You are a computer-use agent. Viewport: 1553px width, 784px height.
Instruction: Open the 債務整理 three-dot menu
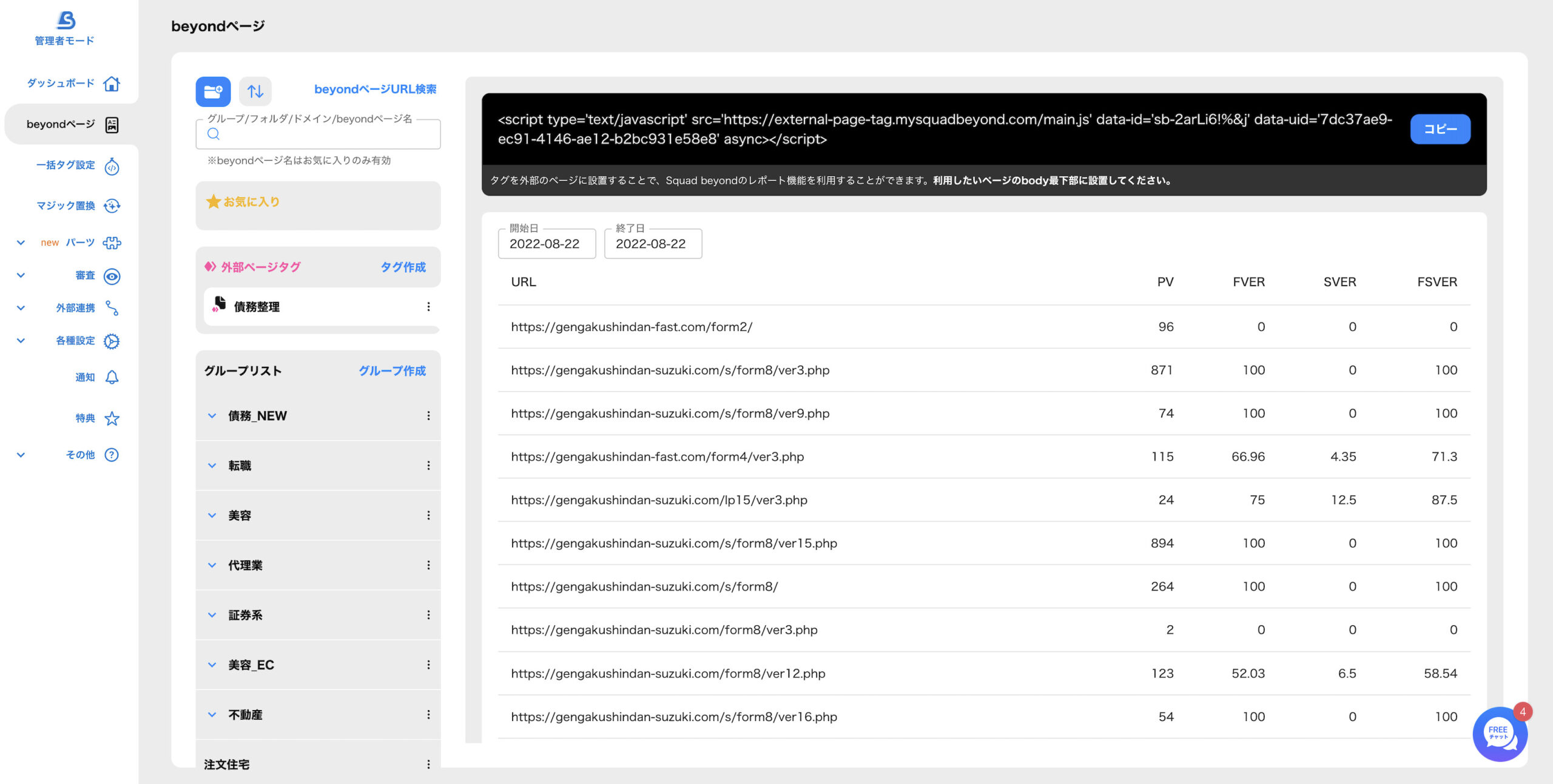click(428, 307)
